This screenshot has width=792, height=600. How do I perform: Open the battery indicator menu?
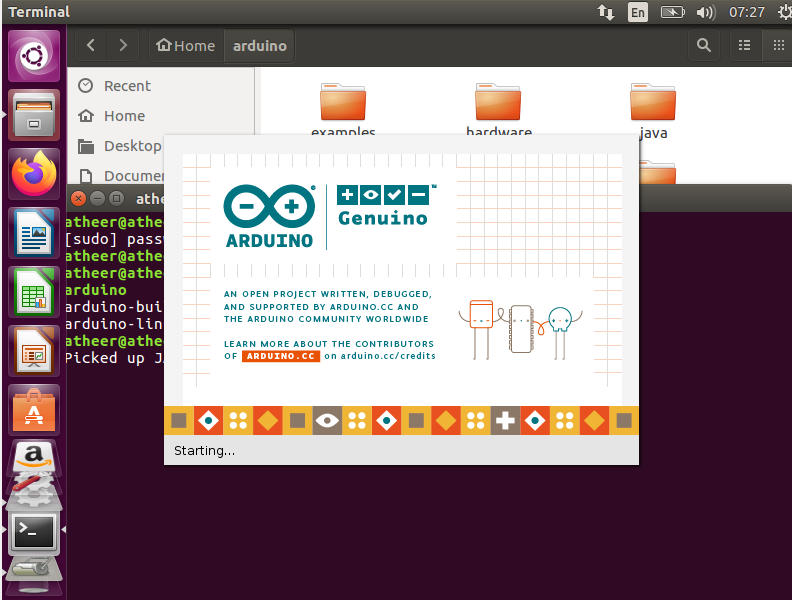(672, 12)
